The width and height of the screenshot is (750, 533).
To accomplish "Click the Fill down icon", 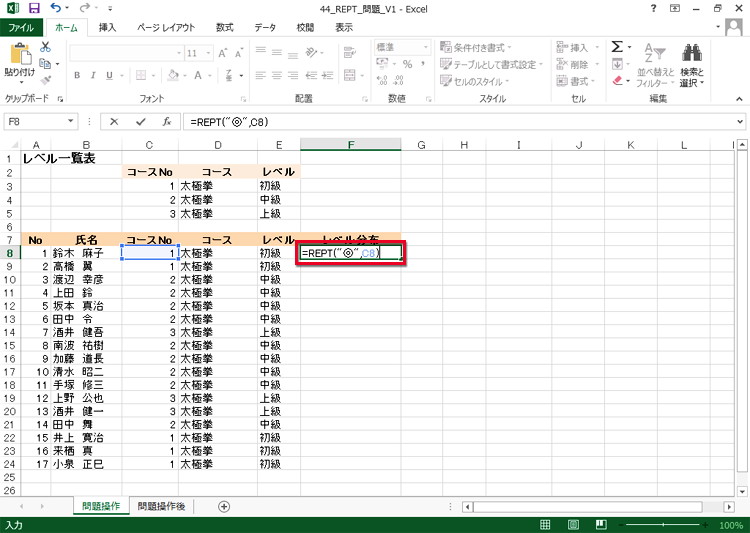I will [617, 64].
